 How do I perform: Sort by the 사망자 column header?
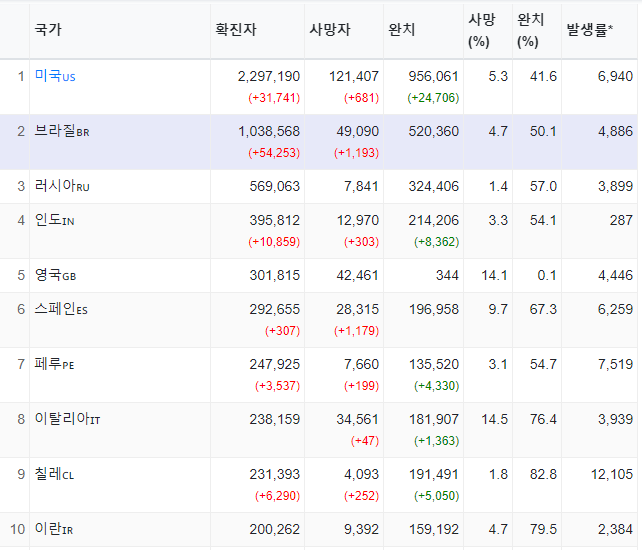click(x=330, y=30)
